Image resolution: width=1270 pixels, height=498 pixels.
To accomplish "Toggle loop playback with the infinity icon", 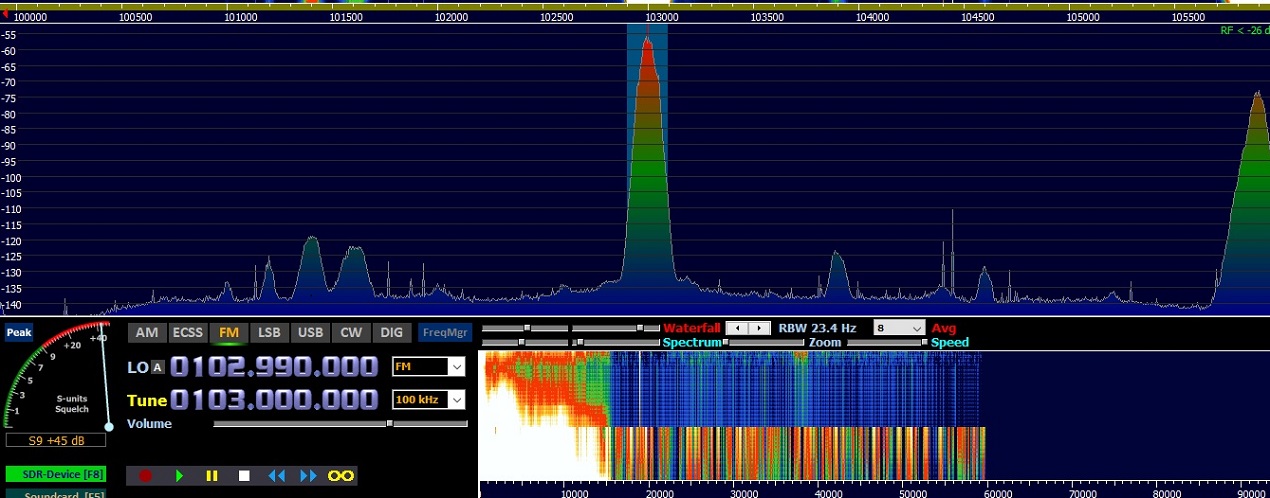I will pyautogui.click(x=341, y=476).
